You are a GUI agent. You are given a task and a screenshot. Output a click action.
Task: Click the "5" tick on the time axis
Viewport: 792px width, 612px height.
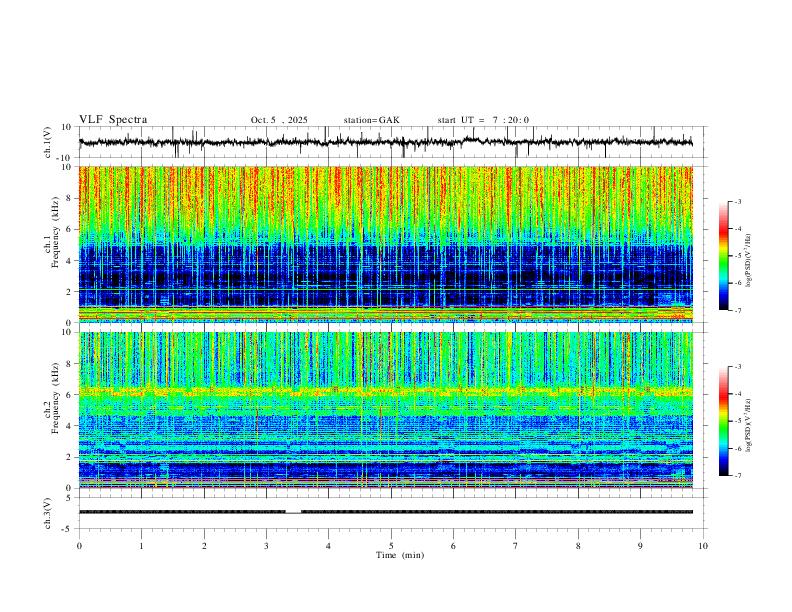point(391,546)
